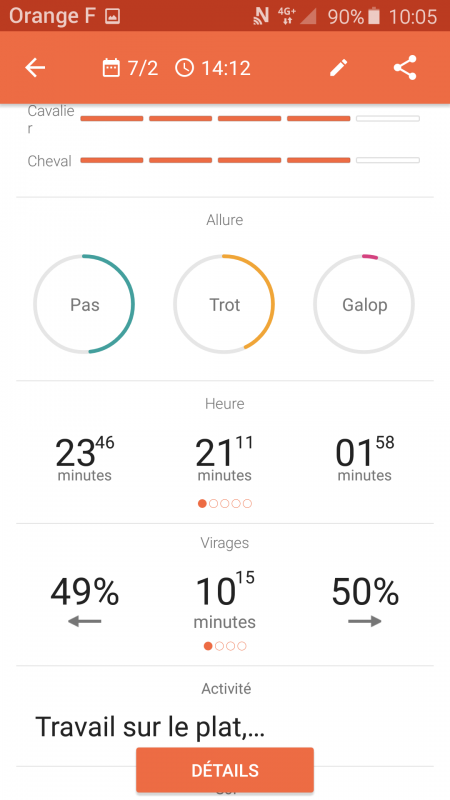Share the ride with share icon

coord(405,67)
